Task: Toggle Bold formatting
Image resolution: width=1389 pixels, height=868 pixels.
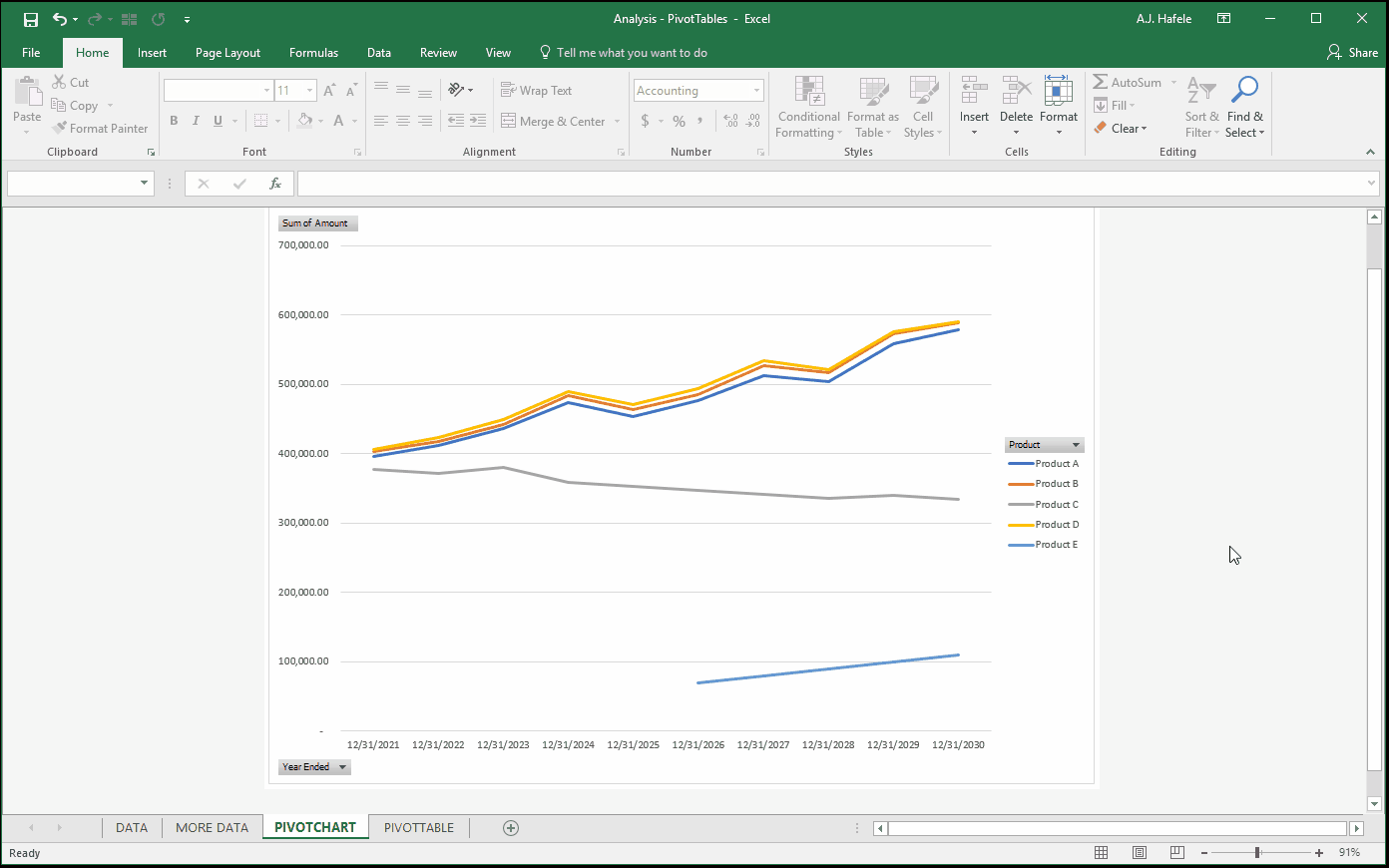Action: 174,121
